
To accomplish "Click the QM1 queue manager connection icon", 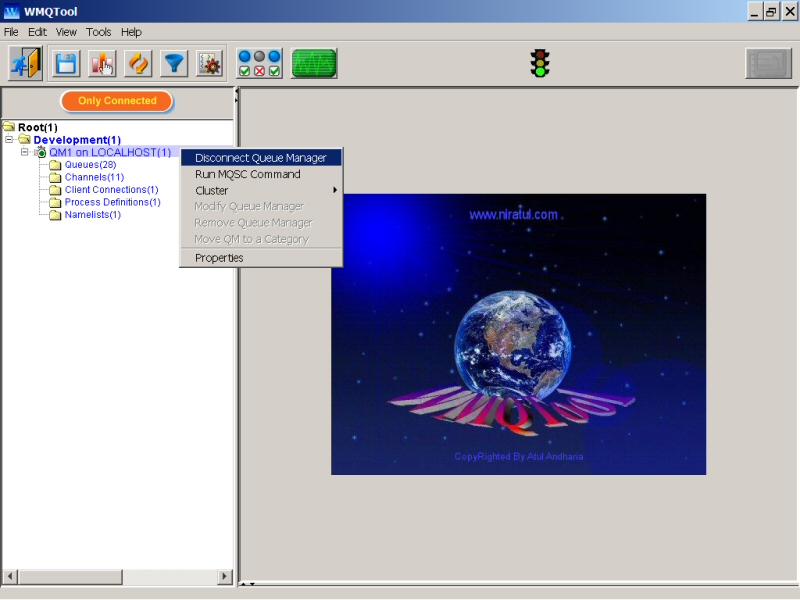I will coord(40,152).
